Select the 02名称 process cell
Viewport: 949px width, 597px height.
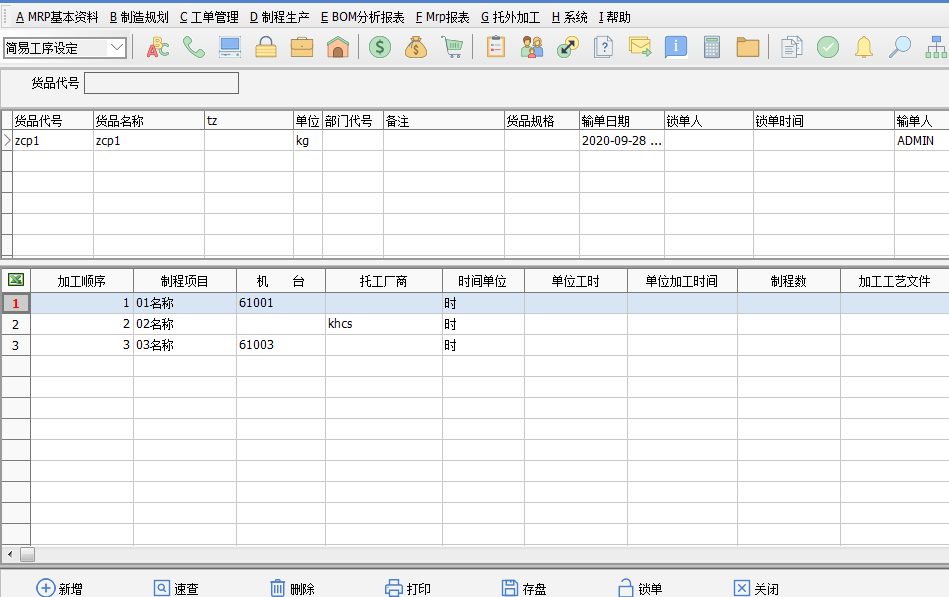point(185,324)
